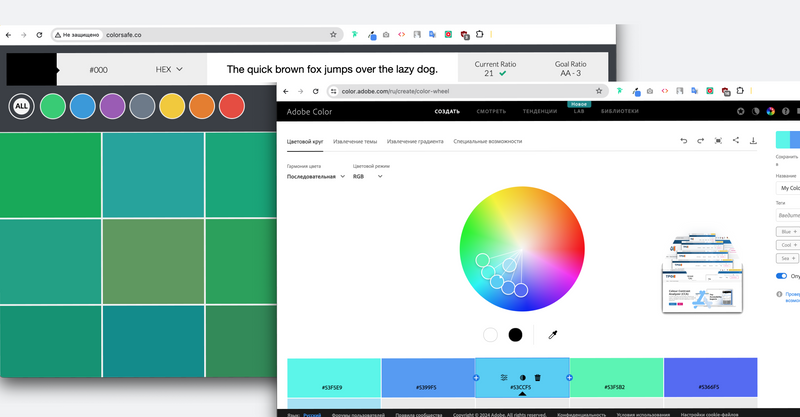Image resolution: width=800 pixels, height=417 pixels.
Task: Click the contrast half-circle icon on #53CCF5
Action: pyautogui.click(x=522, y=378)
